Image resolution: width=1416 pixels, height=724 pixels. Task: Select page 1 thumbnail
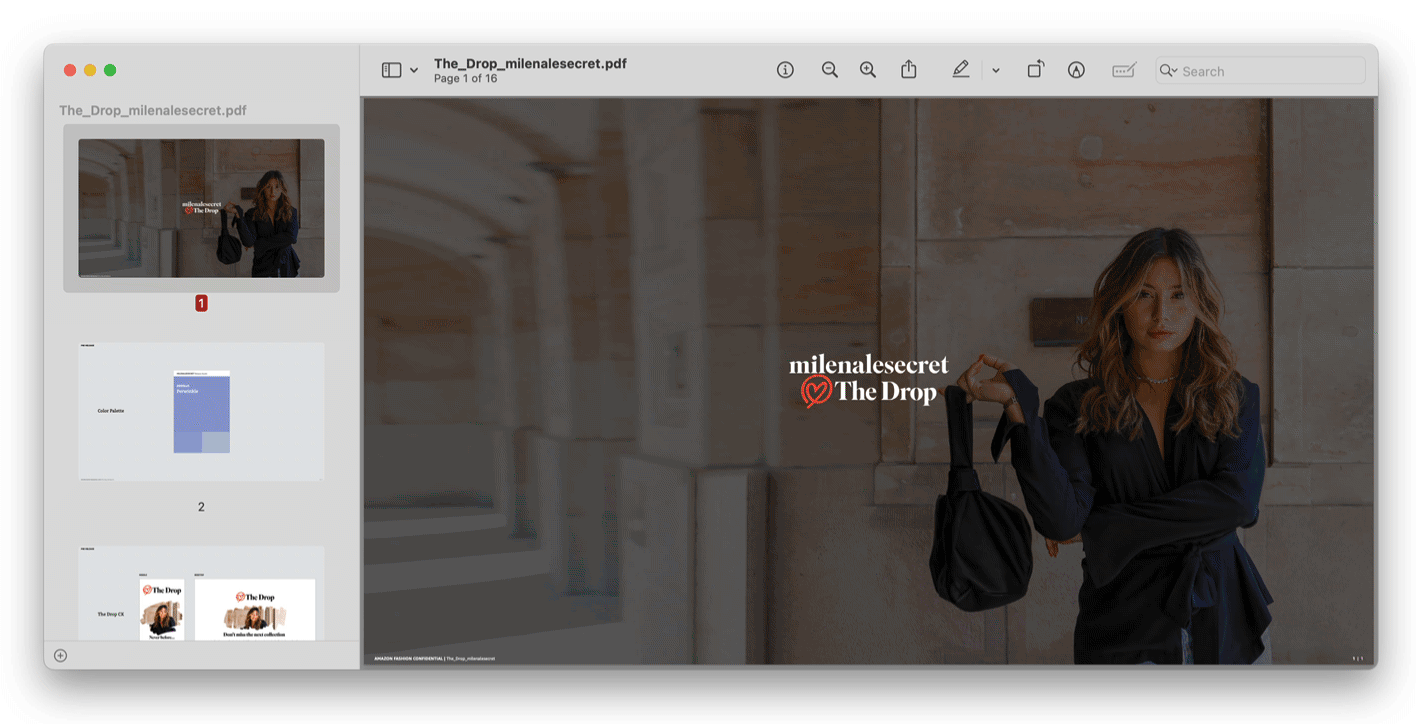point(201,208)
